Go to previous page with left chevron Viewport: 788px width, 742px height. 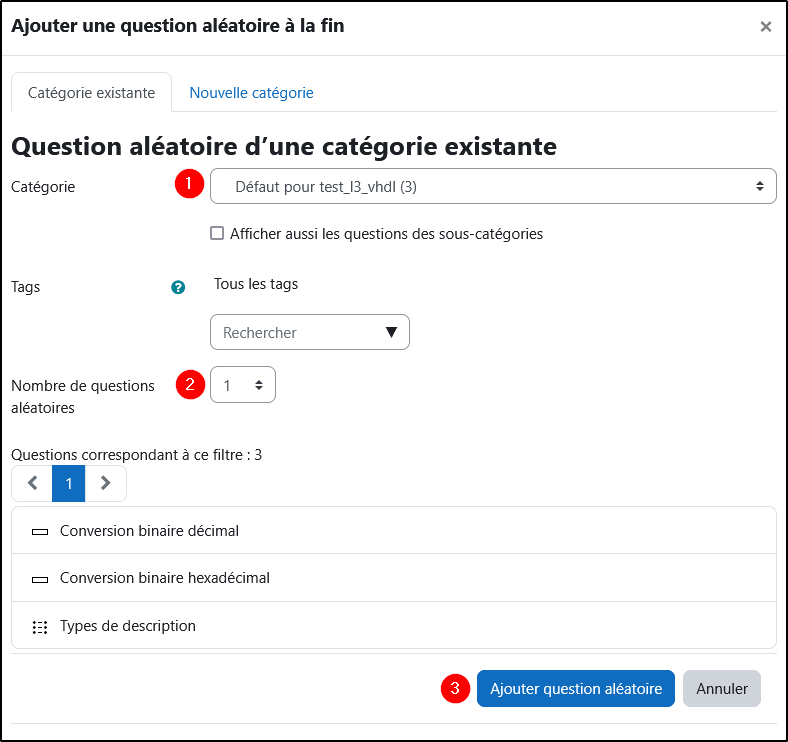32,483
